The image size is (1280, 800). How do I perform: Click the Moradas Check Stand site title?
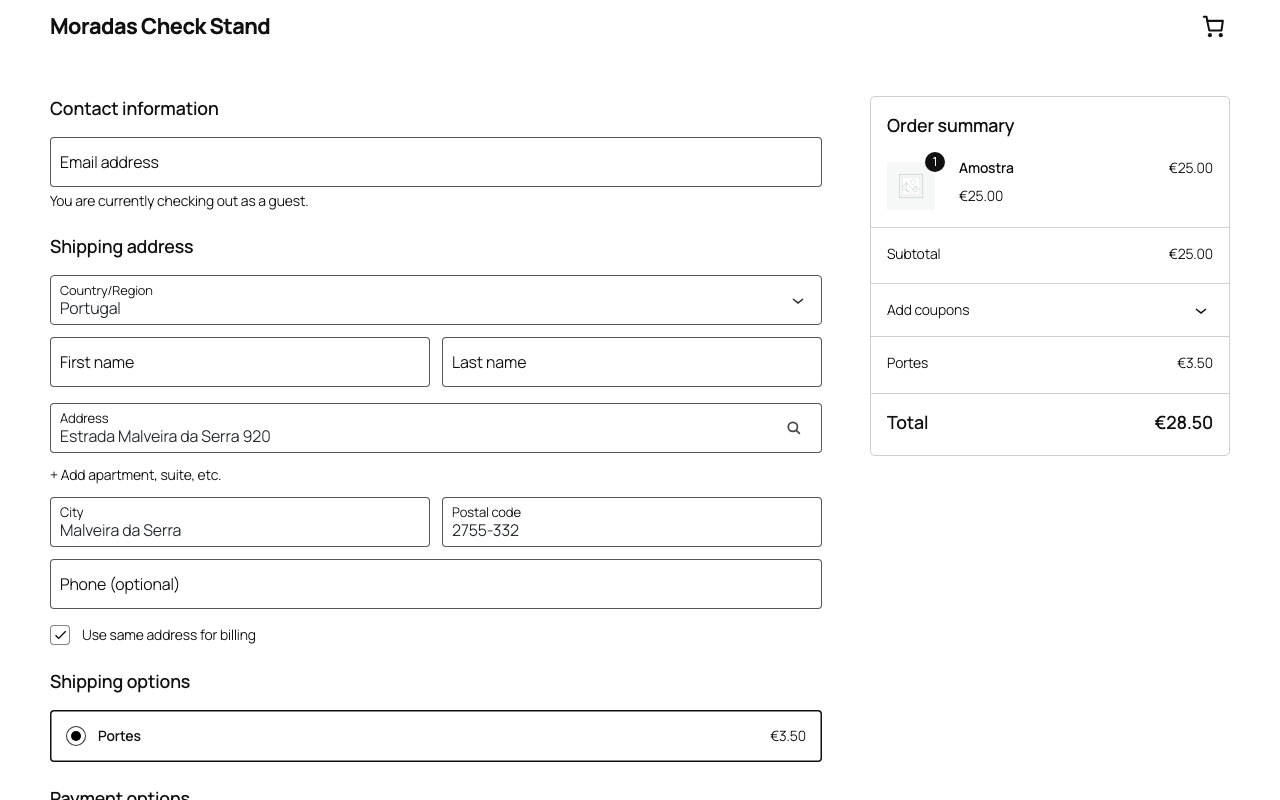point(160,26)
